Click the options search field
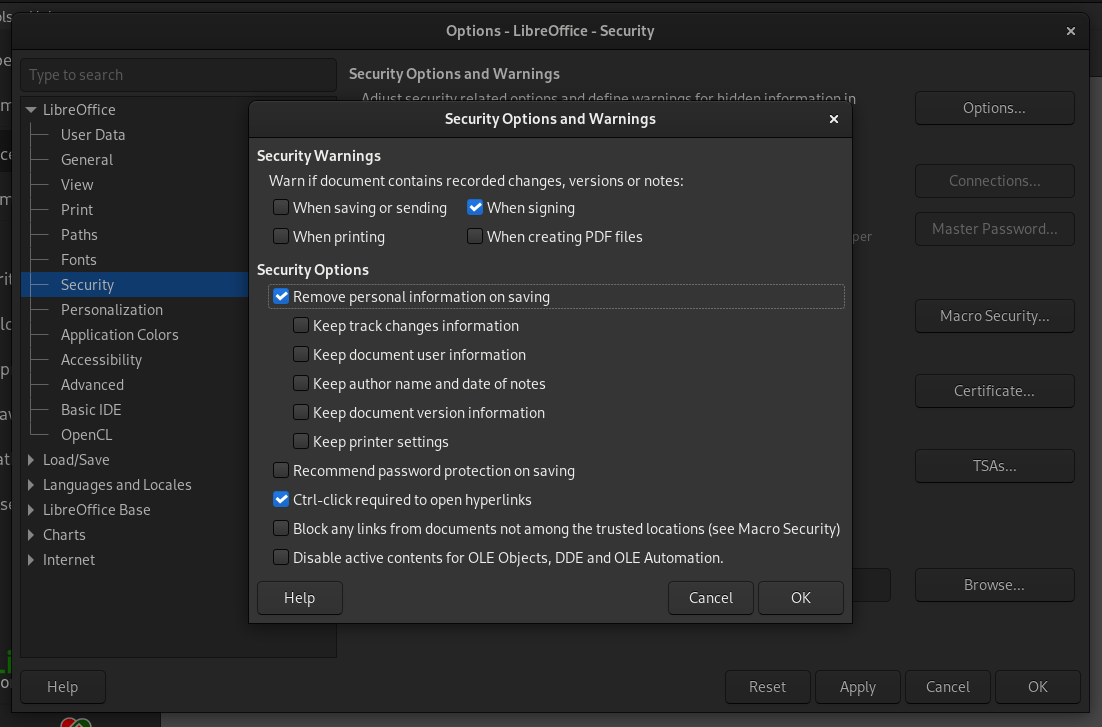The width and height of the screenshot is (1102, 727). (x=178, y=75)
